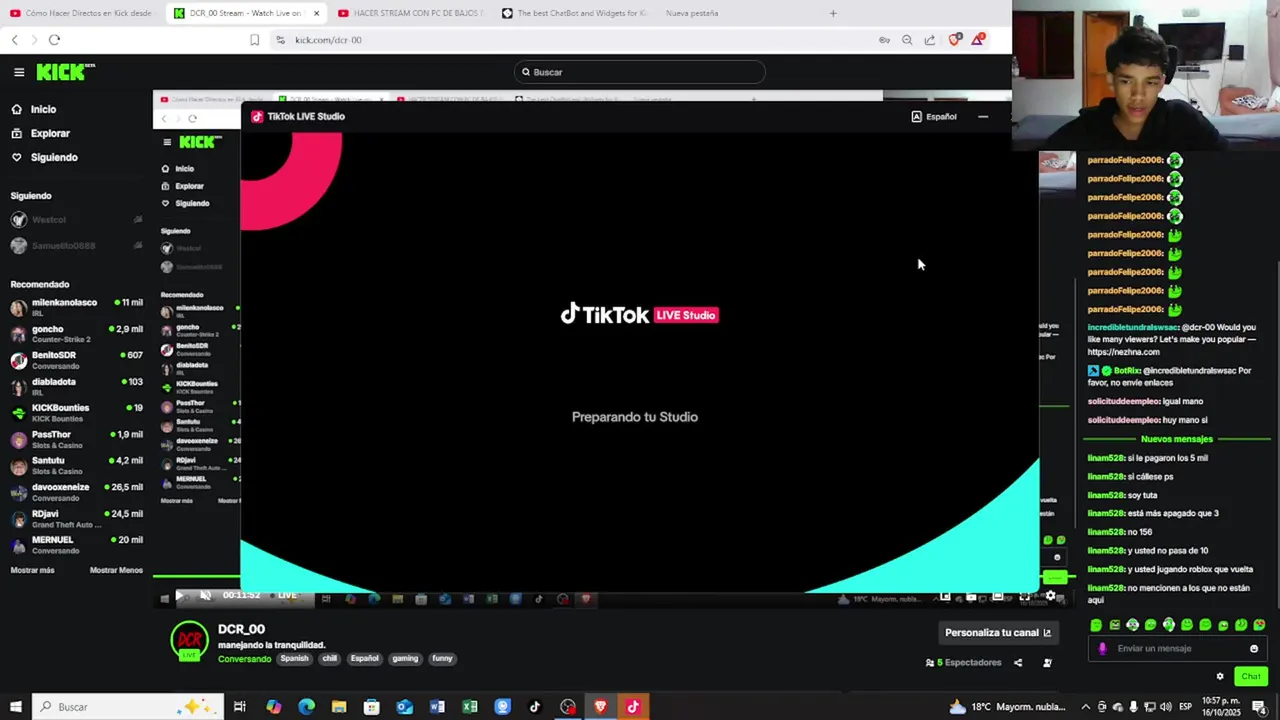
Task: Open PassThor Slots & Casino channel
Action: (75, 439)
